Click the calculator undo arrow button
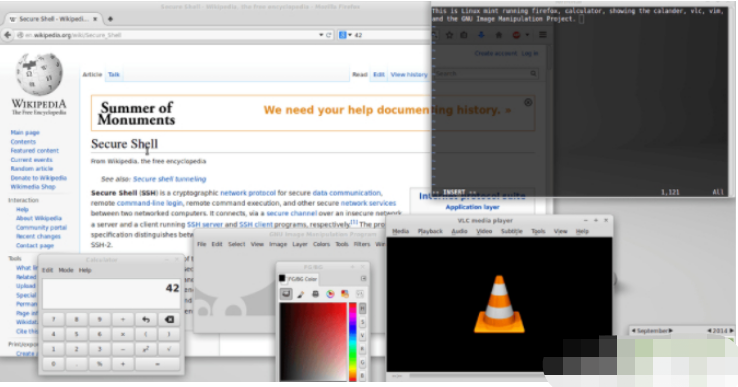This screenshot has width=738, height=387. tap(146, 320)
